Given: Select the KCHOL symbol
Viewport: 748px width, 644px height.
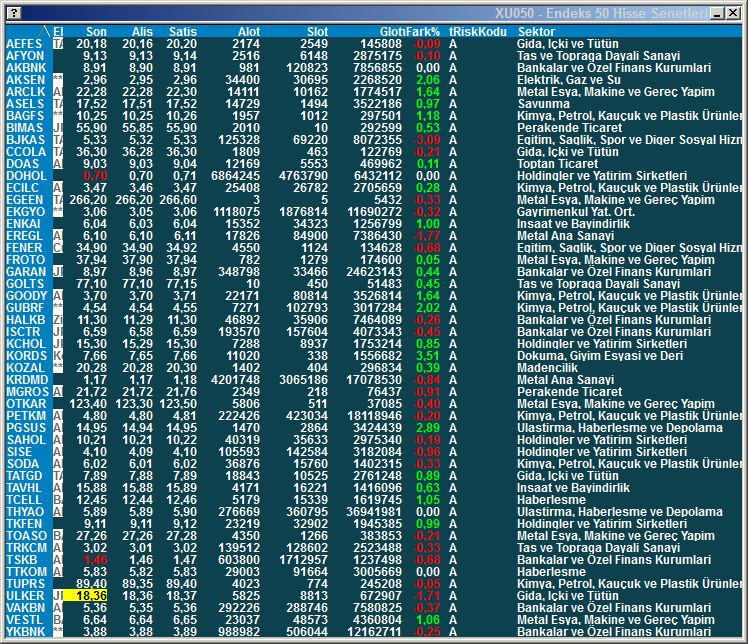Looking at the screenshot, I should (x=26, y=343).
